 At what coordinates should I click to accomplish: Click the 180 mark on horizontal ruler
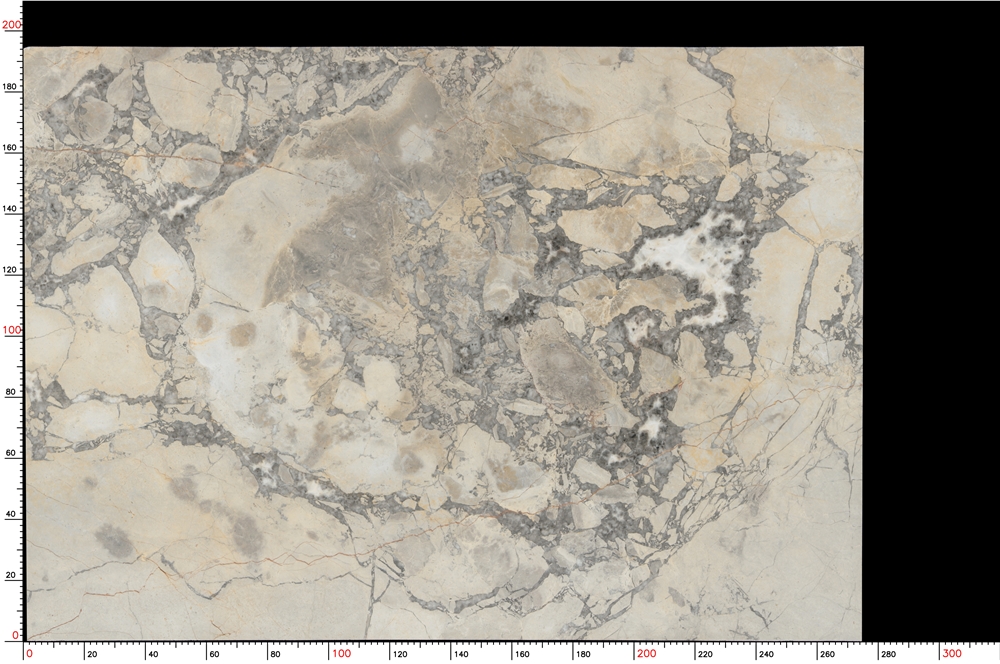pyautogui.click(x=583, y=654)
